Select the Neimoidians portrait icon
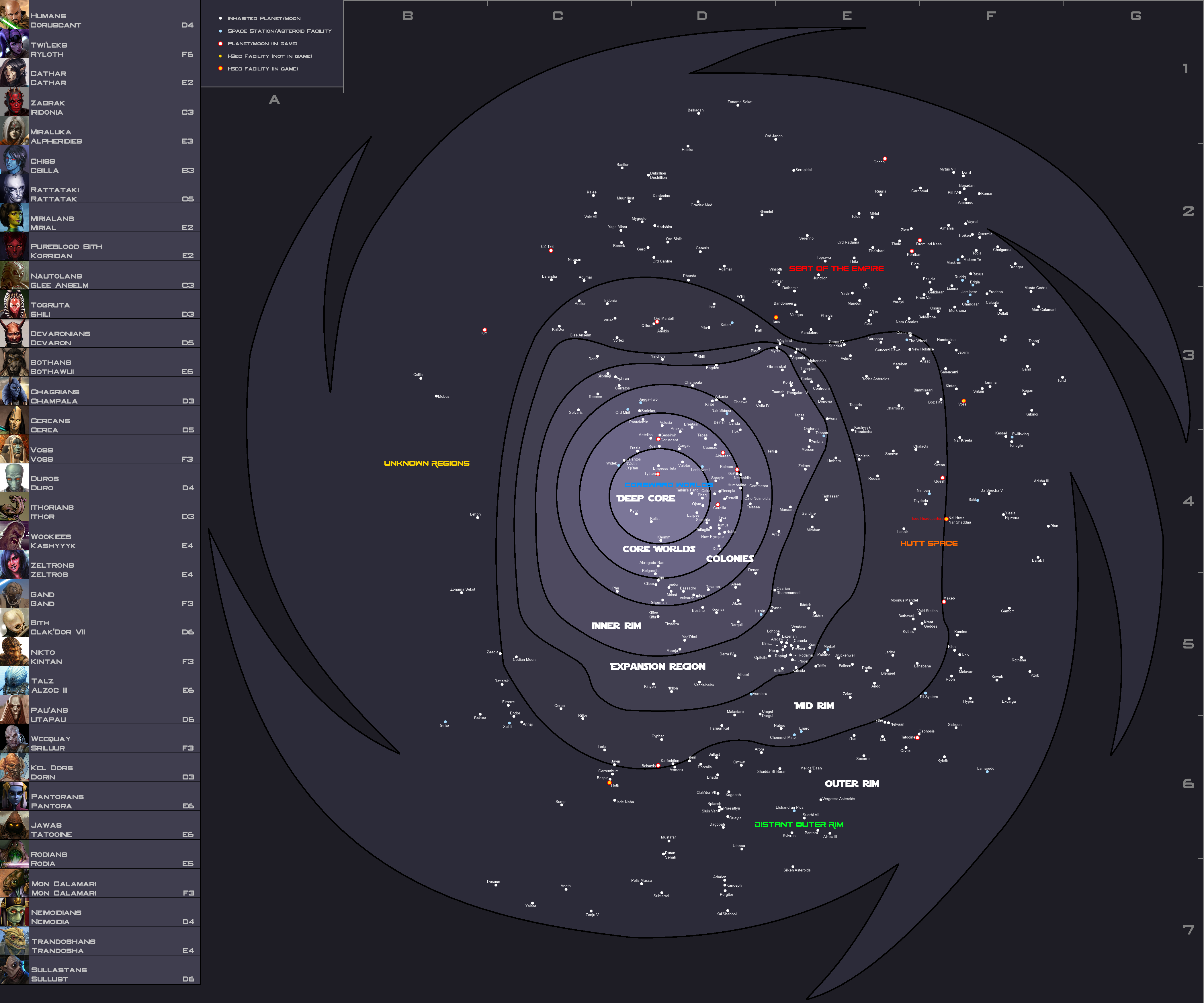This screenshot has width=1204, height=1003. point(14,912)
